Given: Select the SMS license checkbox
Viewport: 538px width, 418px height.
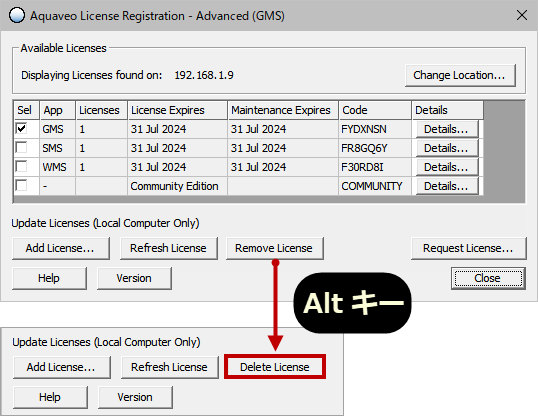Looking at the screenshot, I should pyautogui.click(x=22, y=148).
